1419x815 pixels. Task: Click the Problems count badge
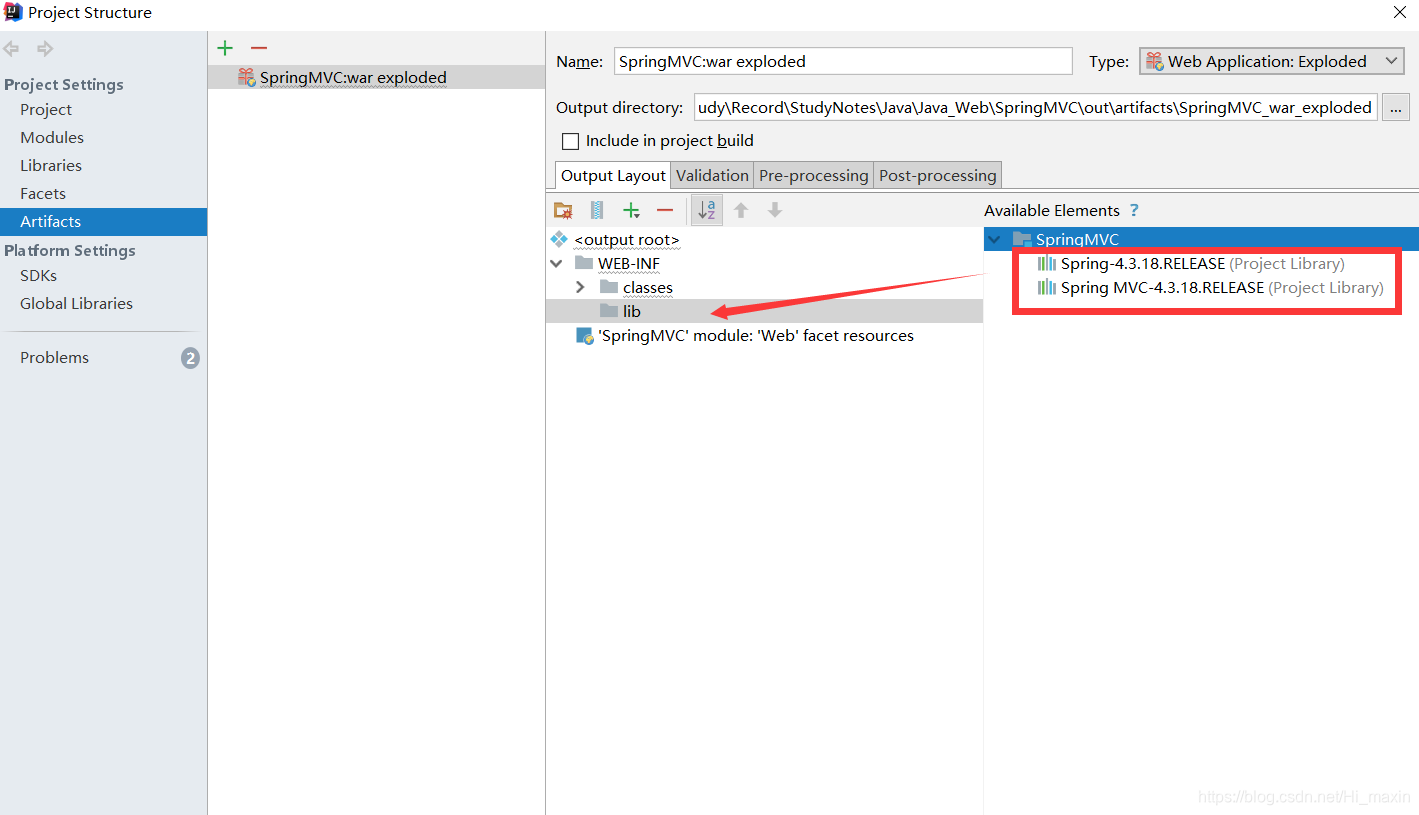pyautogui.click(x=190, y=358)
